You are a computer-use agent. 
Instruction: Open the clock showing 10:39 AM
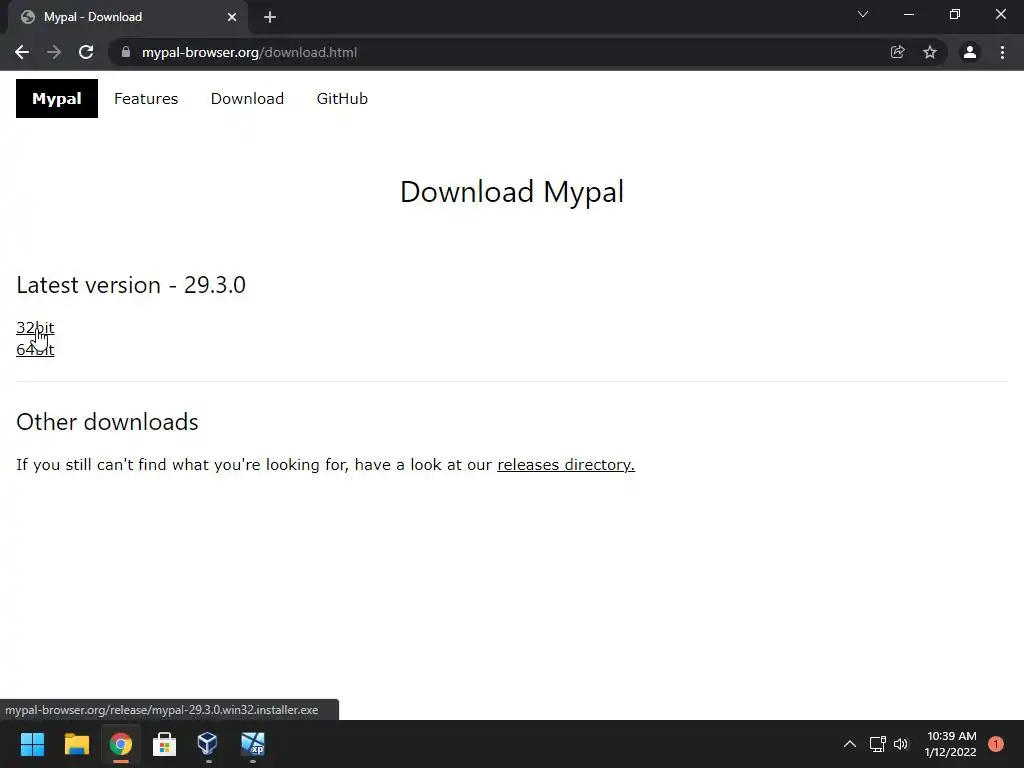[x=951, y=744]
